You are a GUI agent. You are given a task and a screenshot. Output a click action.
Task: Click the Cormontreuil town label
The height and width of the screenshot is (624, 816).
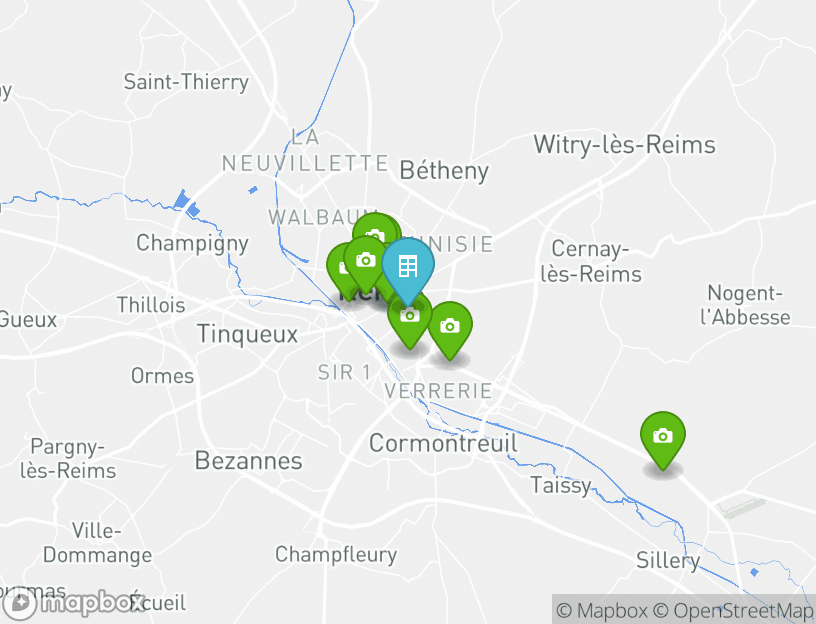coord(443,443)
